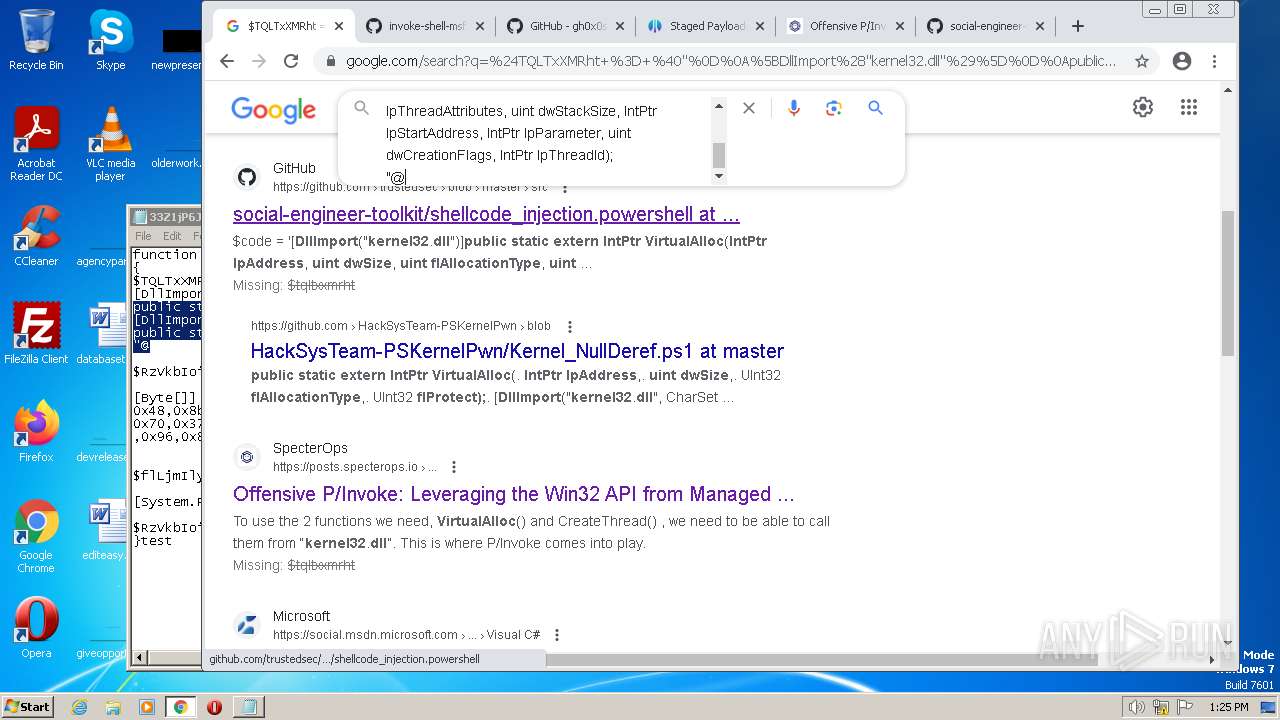Open Google quick settings gear

click(x=1143, y=107)
